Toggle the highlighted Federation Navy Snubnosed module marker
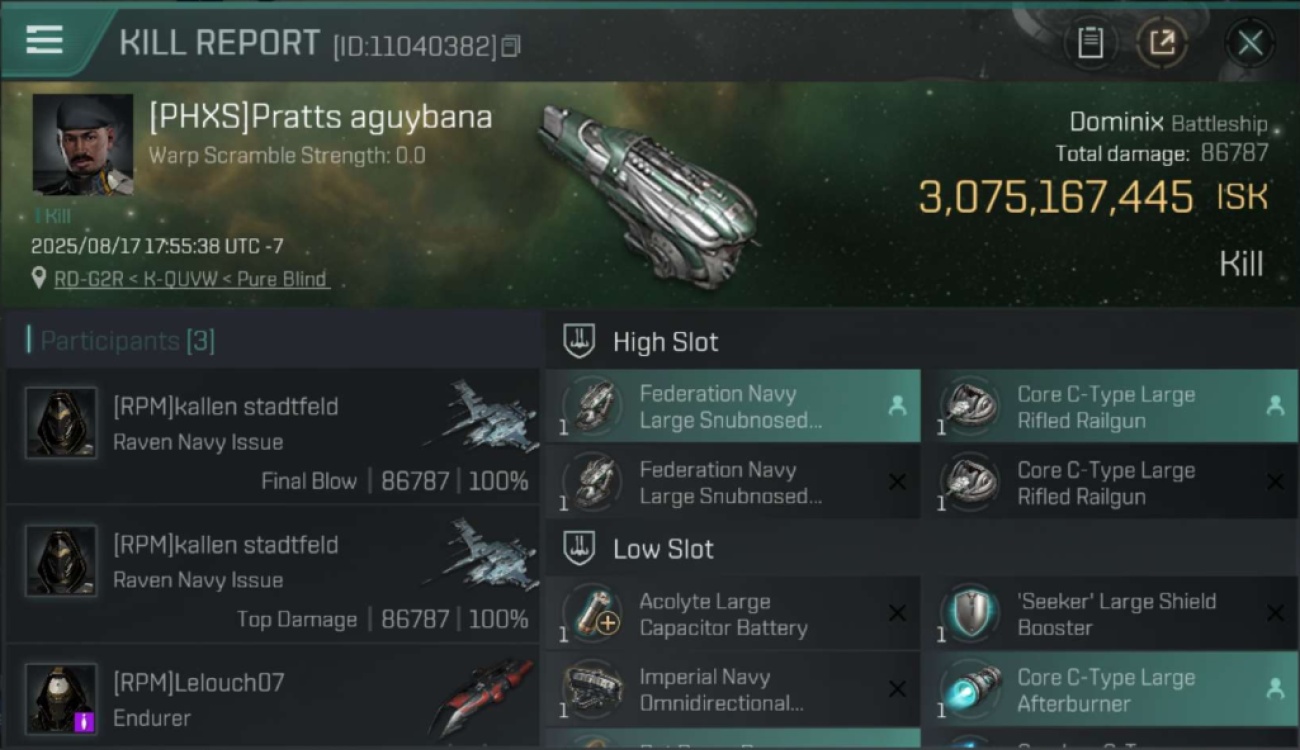1300x750 pixels. (897, 406)
